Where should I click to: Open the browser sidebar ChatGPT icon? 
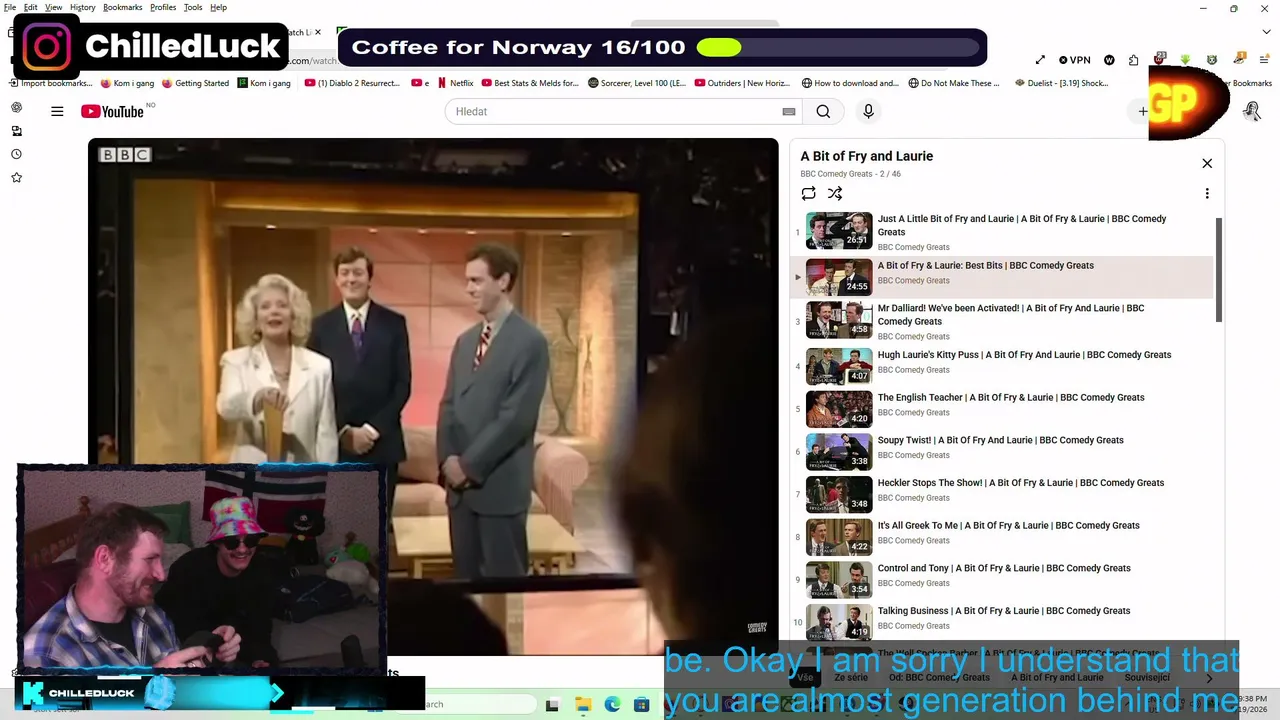16,108
